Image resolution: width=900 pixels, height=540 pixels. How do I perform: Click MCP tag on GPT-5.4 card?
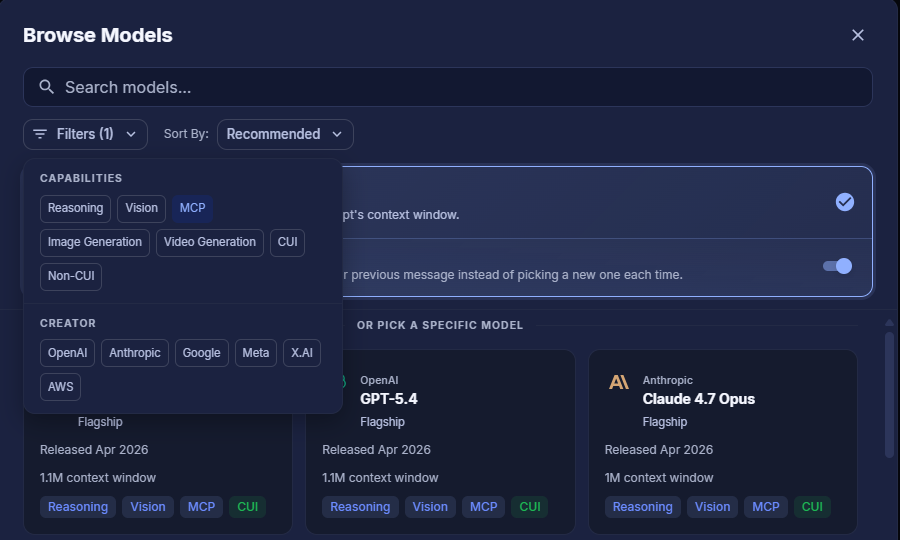pos(483,507)
